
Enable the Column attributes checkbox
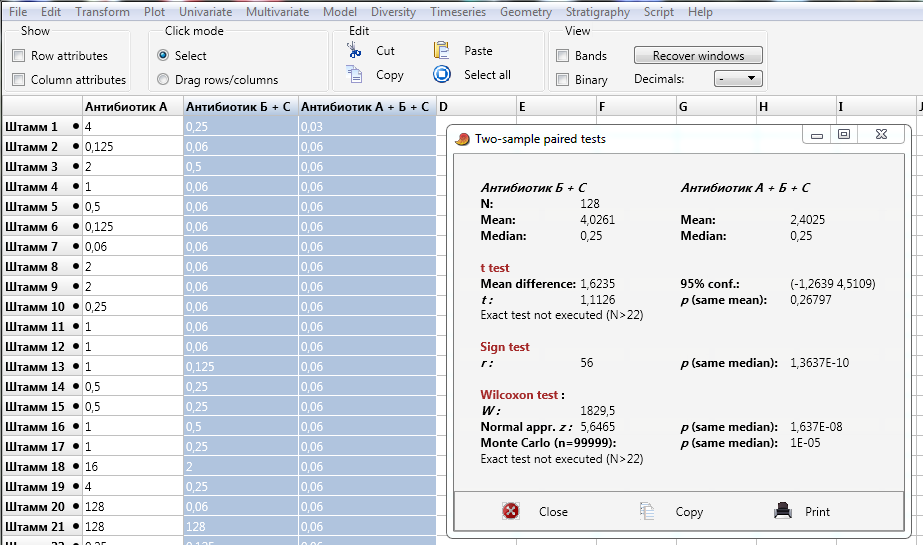18,80
